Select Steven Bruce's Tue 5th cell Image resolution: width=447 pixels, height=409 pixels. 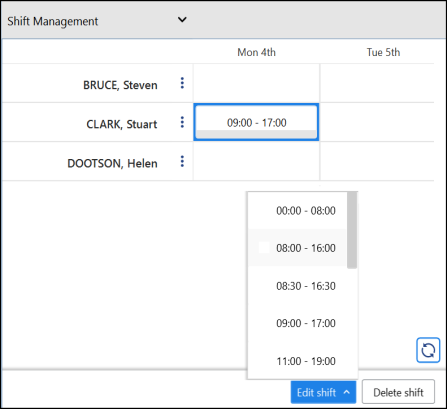click(377, 83)
